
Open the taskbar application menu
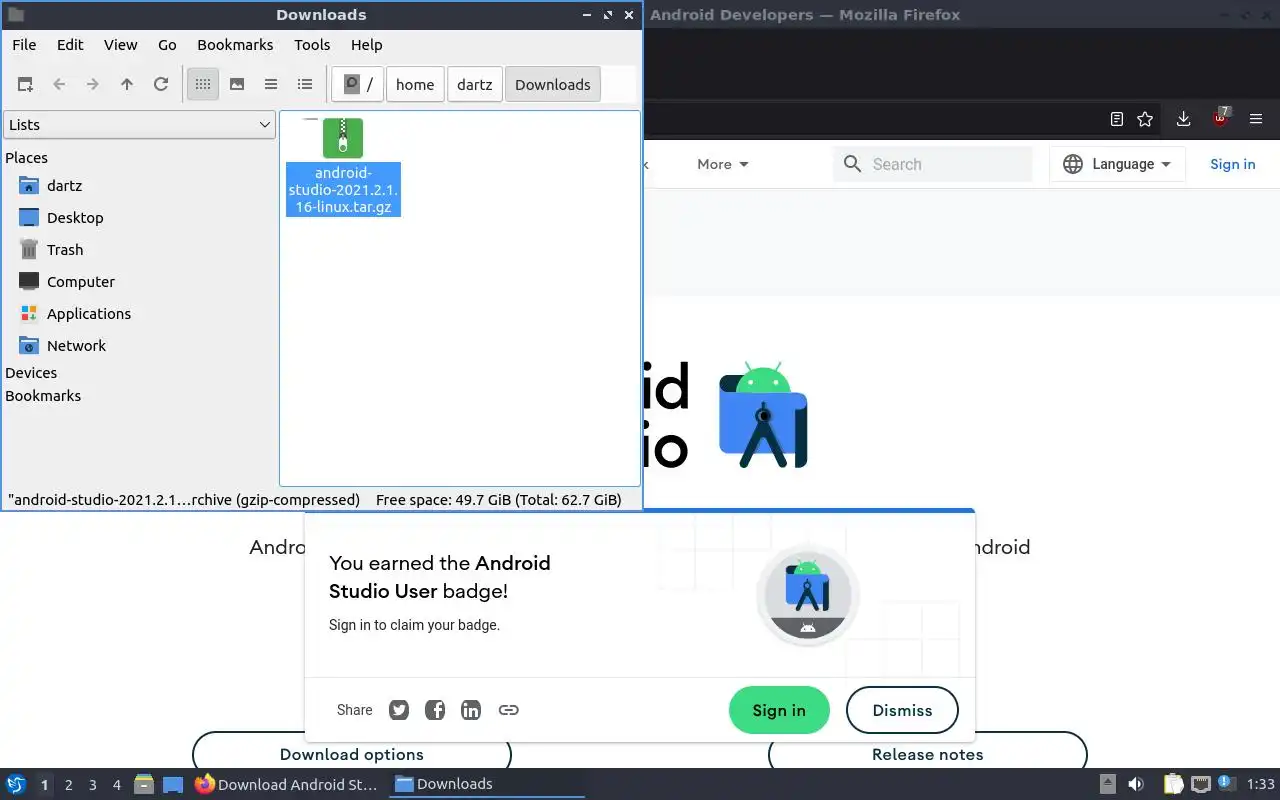click(x=16, y=784)
